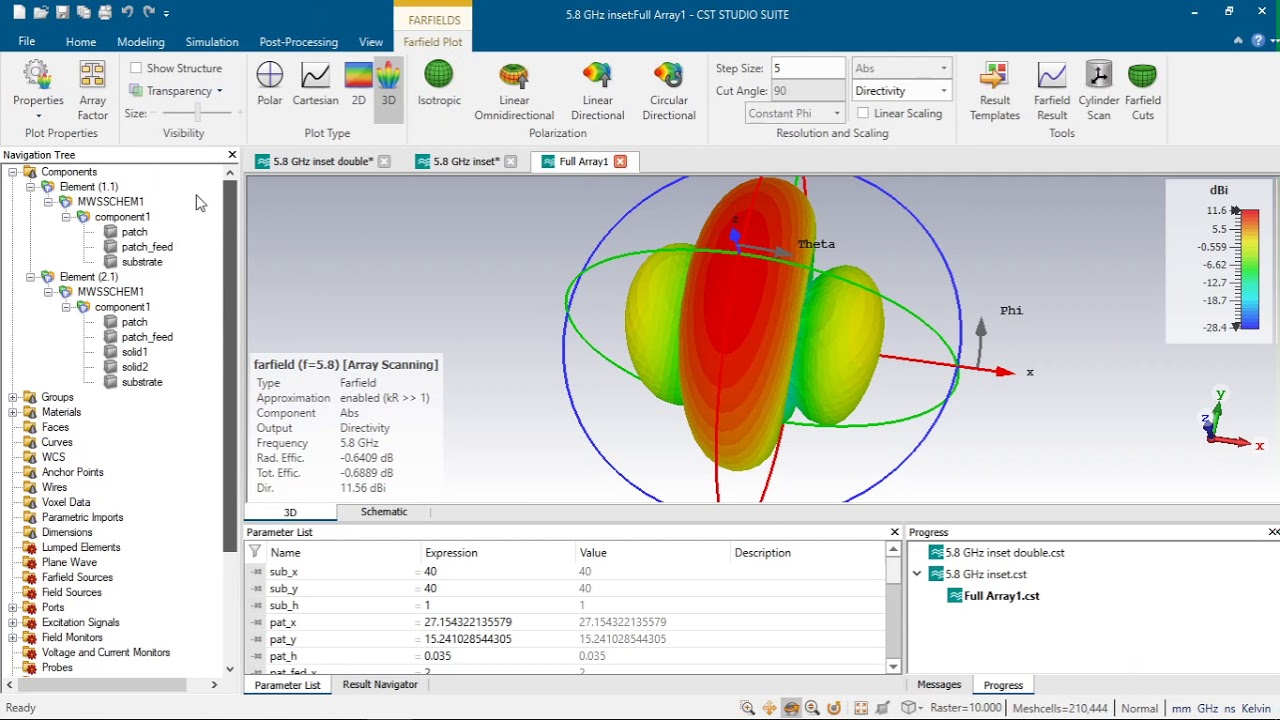Switch to the 2D plot view
1280x720 pixels.
(358, 84)
